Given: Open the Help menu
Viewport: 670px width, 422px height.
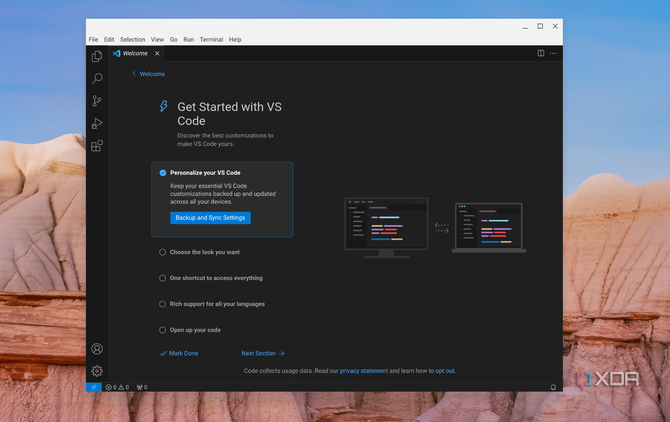Looking at the screenshot, I should 235,39.
